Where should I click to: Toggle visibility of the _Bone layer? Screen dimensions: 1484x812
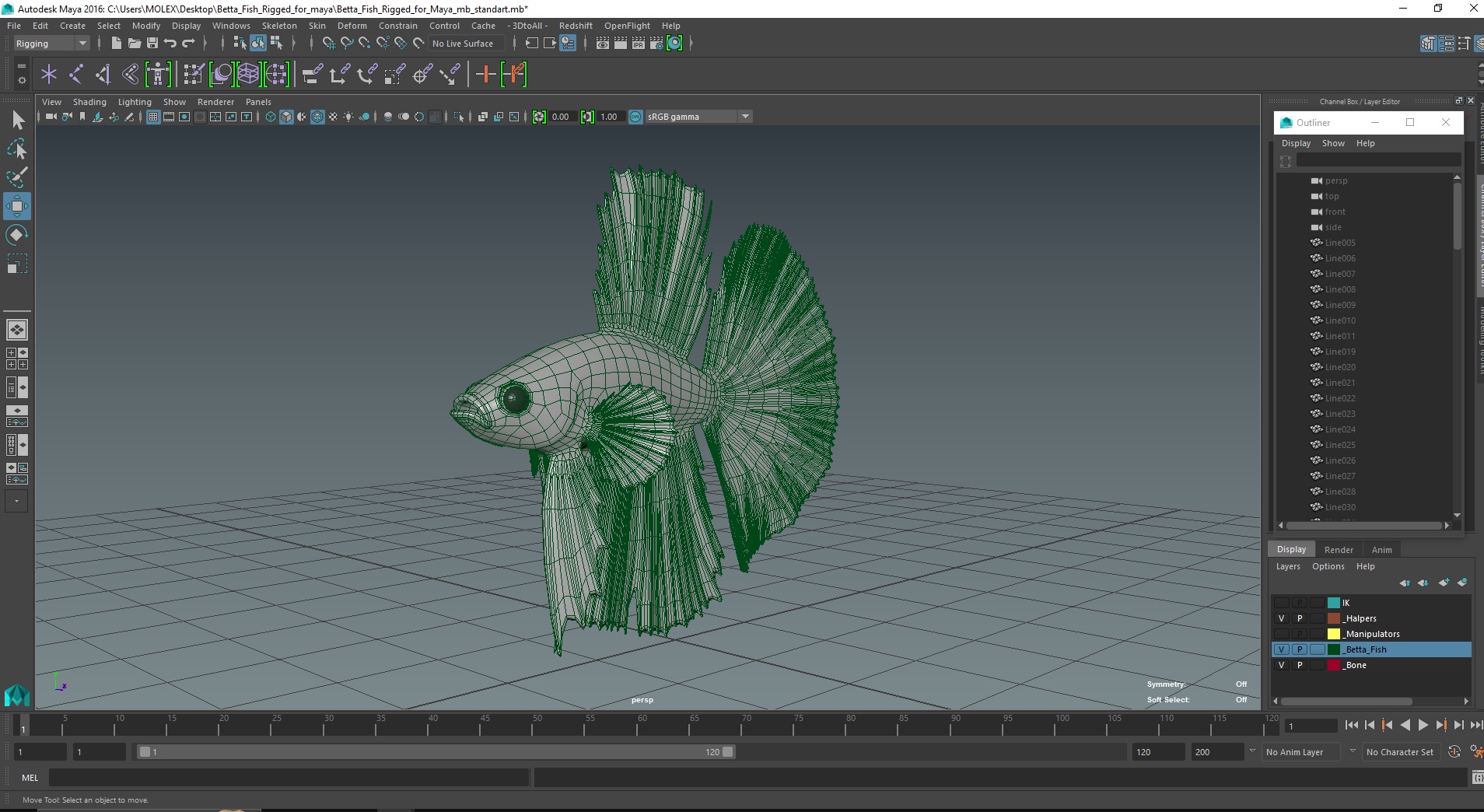click(x=1282, y=665)
